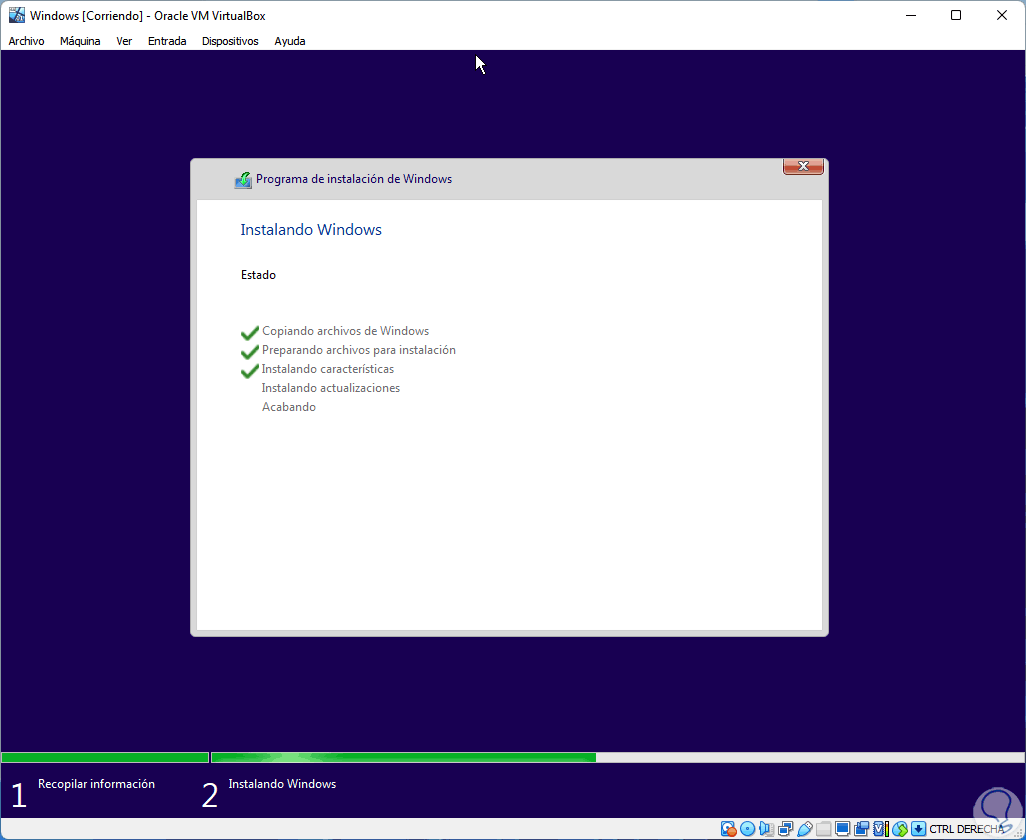Click the Copiando archivos de Windows text
The height and width of the screenshot is (840, 1026).
345,331
